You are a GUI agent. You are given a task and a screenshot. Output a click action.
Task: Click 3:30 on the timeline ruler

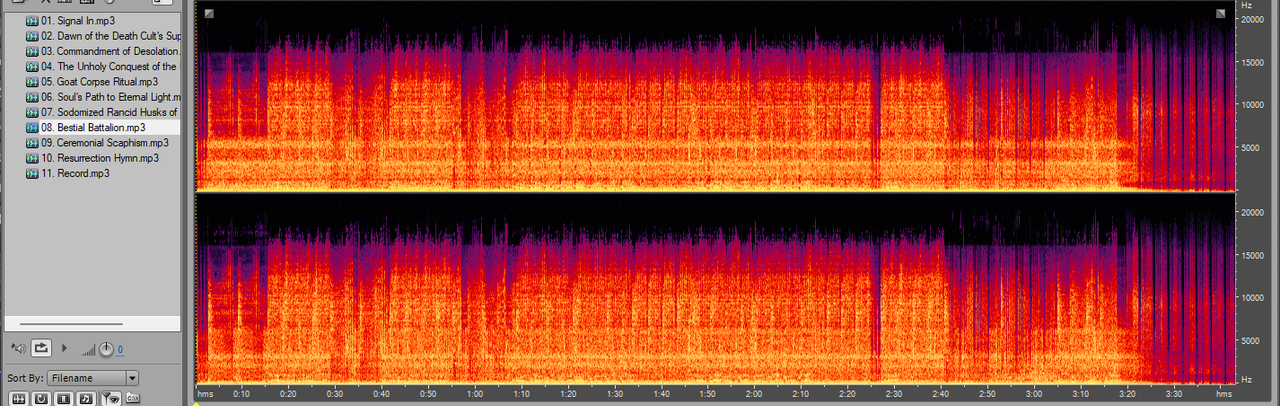click(x=1173, y=394)
